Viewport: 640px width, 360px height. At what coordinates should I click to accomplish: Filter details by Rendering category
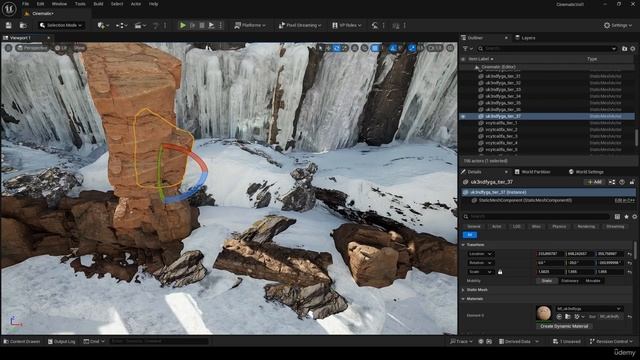(586, 227)
